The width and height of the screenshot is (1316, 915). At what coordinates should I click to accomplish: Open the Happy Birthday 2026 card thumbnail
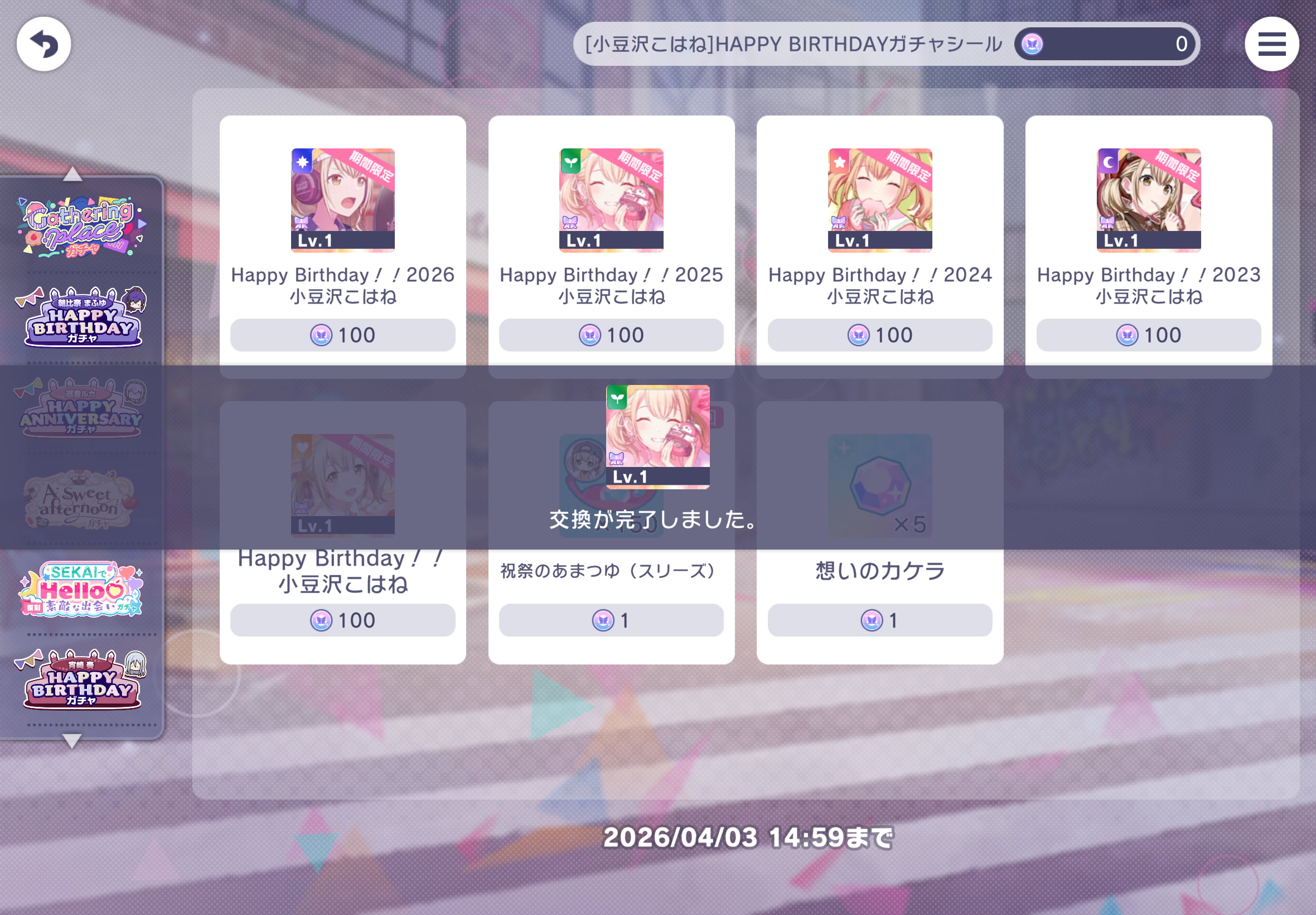point(342,200)
